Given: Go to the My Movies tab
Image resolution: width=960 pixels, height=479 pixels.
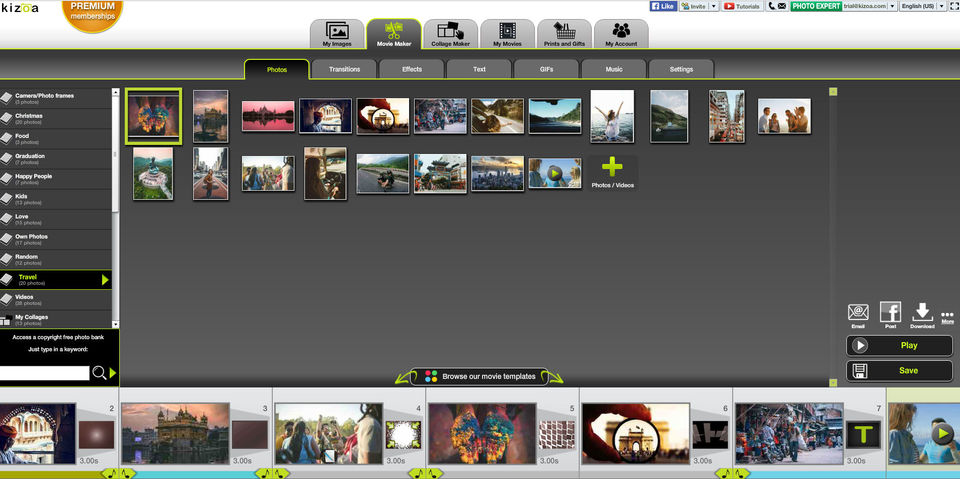Looking at the screenshot, I should click(507, 34).
